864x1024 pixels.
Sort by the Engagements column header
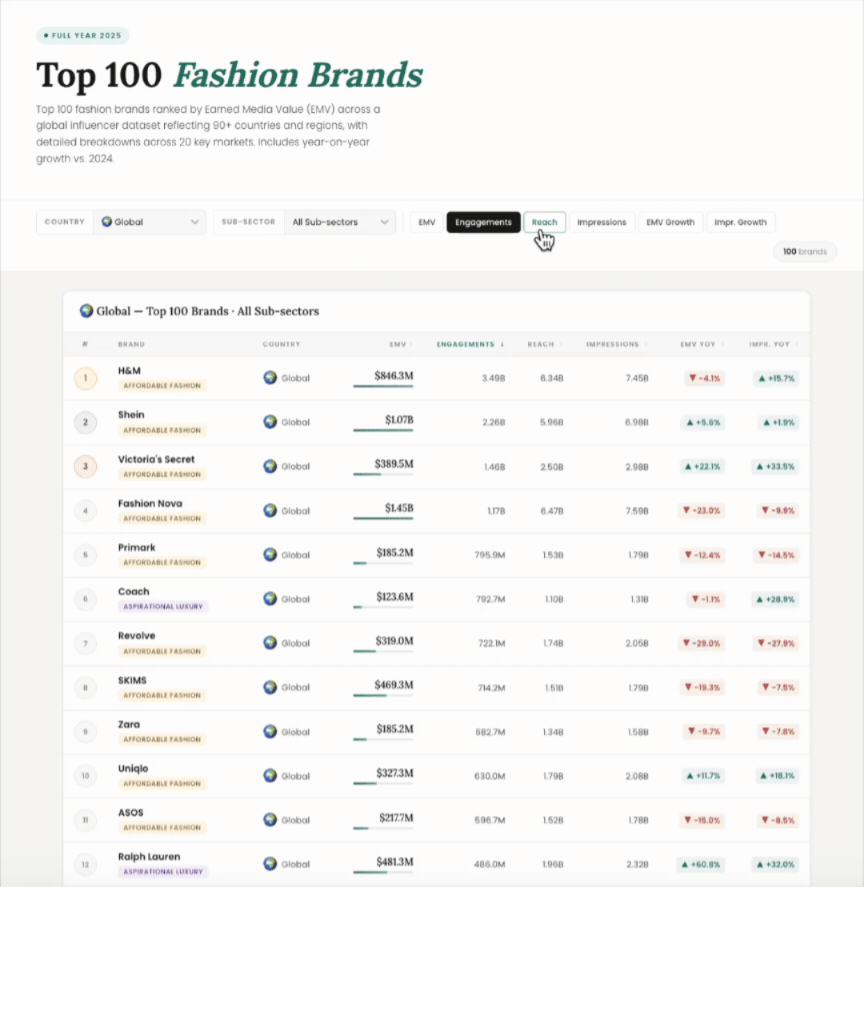pyautogui.click(x=470, y=344)
